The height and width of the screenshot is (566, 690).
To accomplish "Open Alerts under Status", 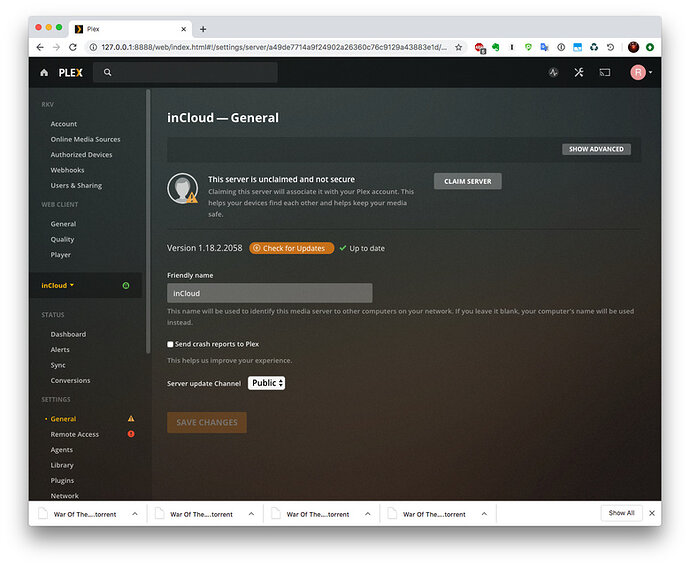I will coord(60,350).
